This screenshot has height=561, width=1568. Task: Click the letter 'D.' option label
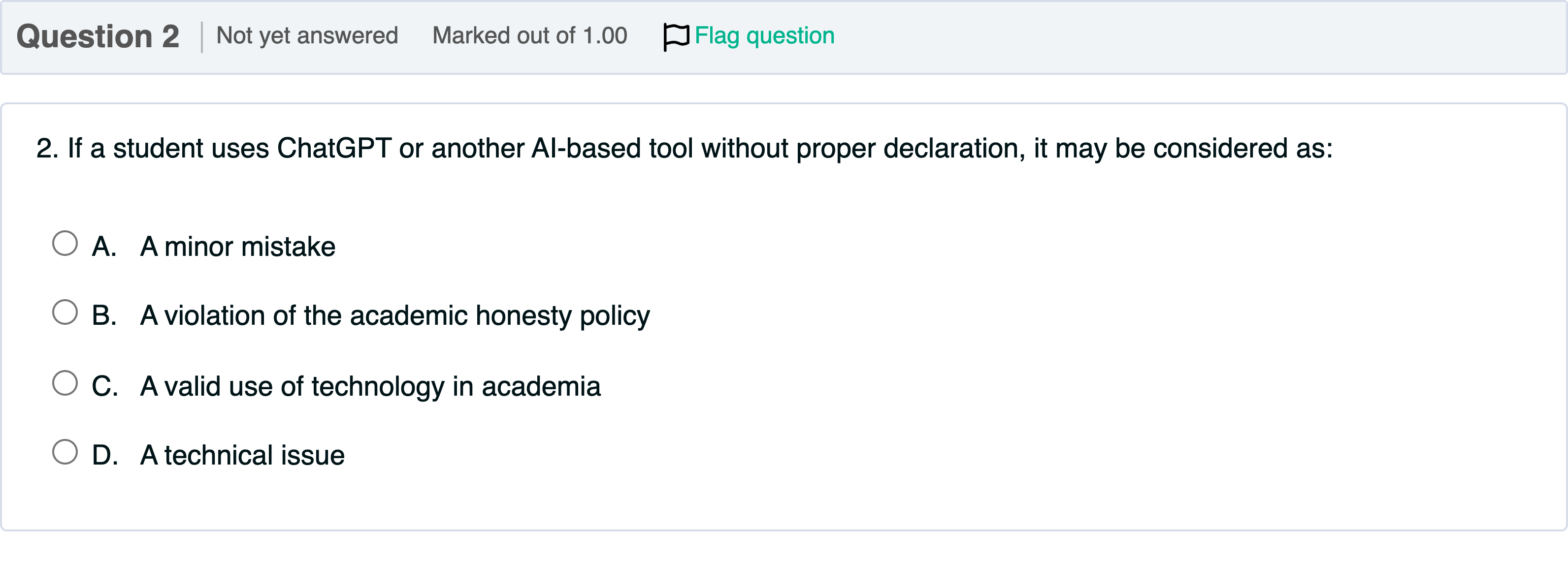(105, 455)
